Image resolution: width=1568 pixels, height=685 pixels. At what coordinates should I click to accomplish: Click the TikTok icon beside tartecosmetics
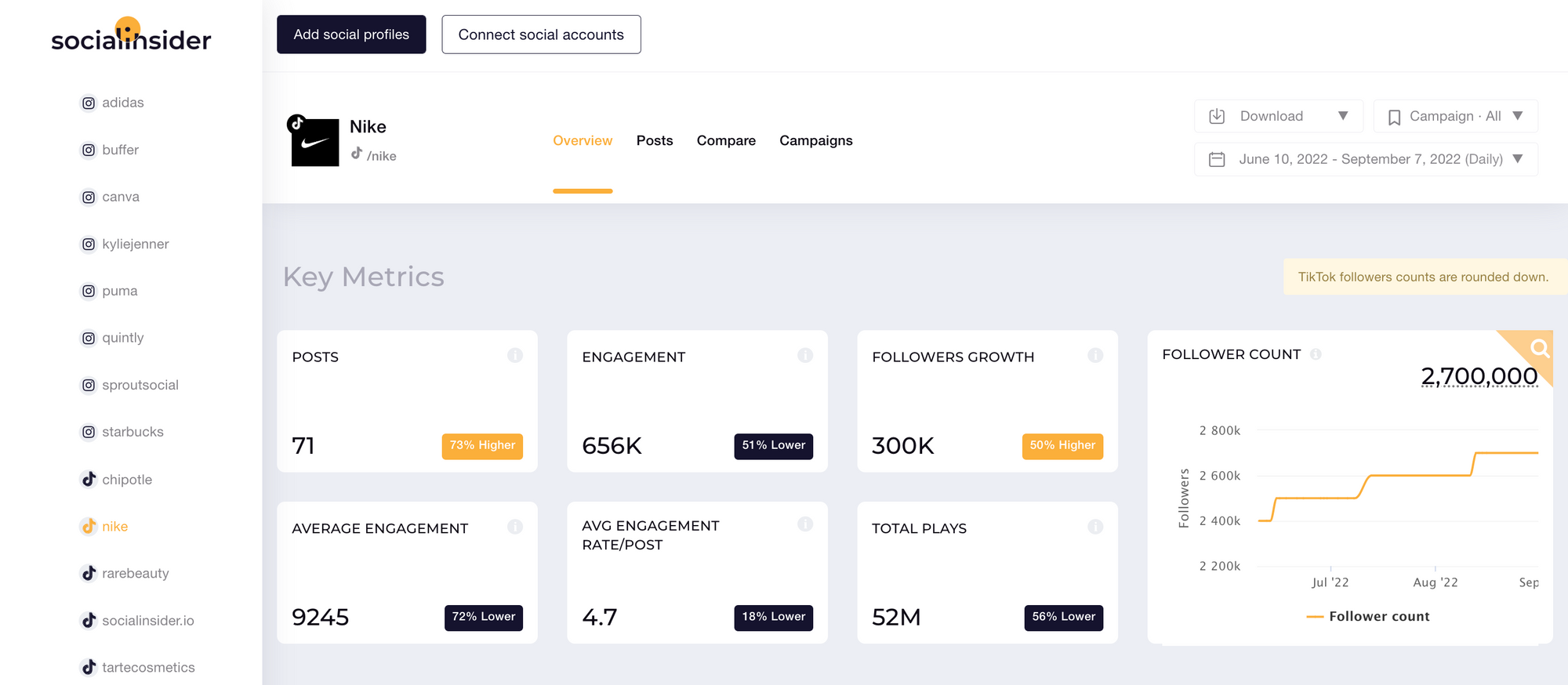[x=89, y=667]
